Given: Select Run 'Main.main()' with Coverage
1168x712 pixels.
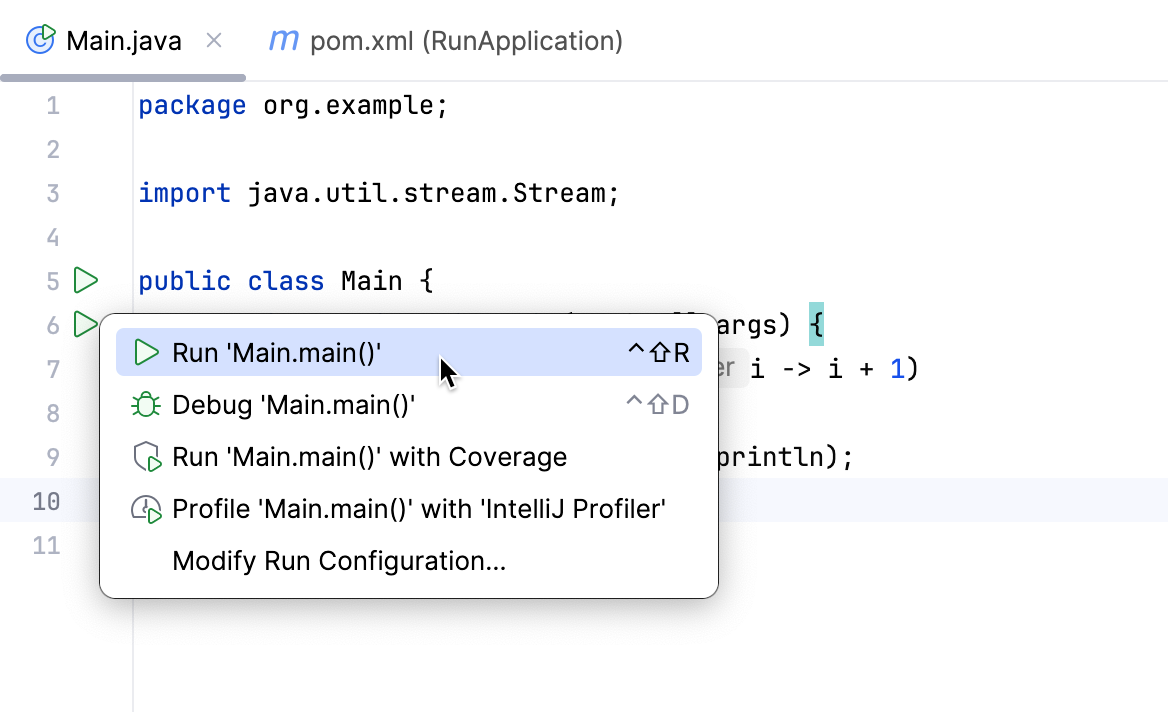Looking at the screenshot, I should (x=370, y=456).
